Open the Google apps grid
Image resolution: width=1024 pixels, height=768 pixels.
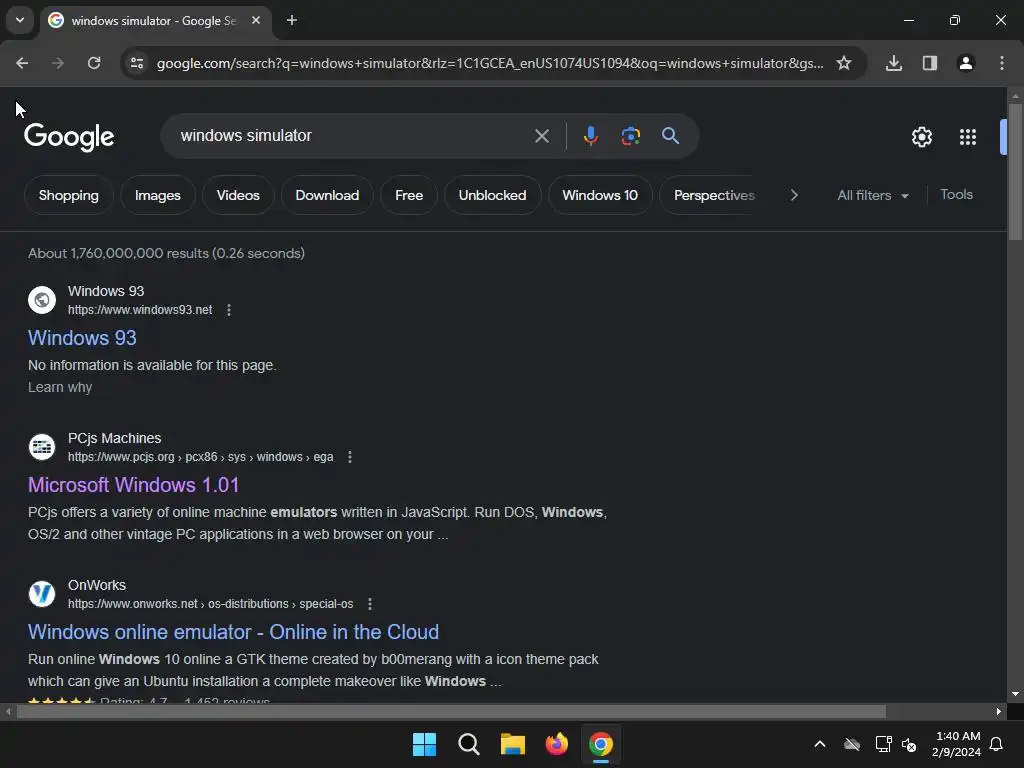coord(968,137)
